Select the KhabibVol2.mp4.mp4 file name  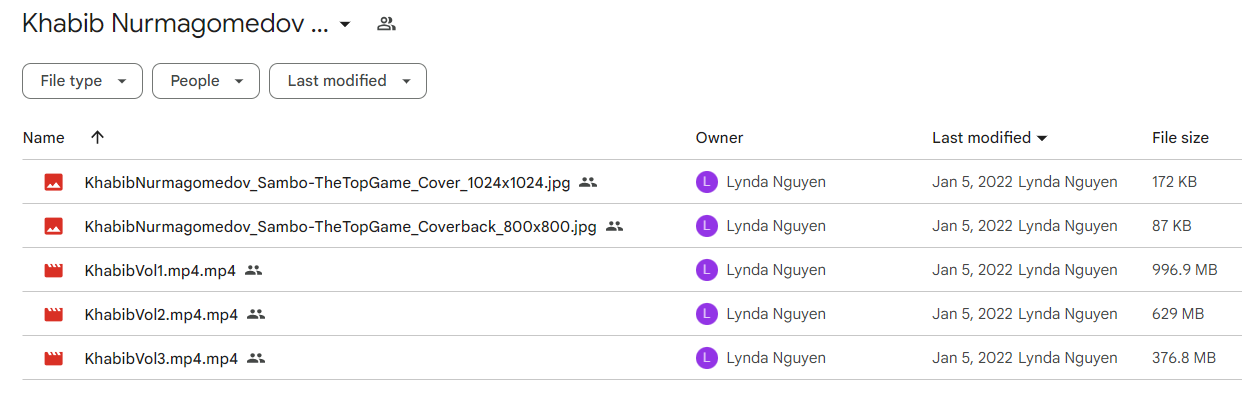(161, 315)
